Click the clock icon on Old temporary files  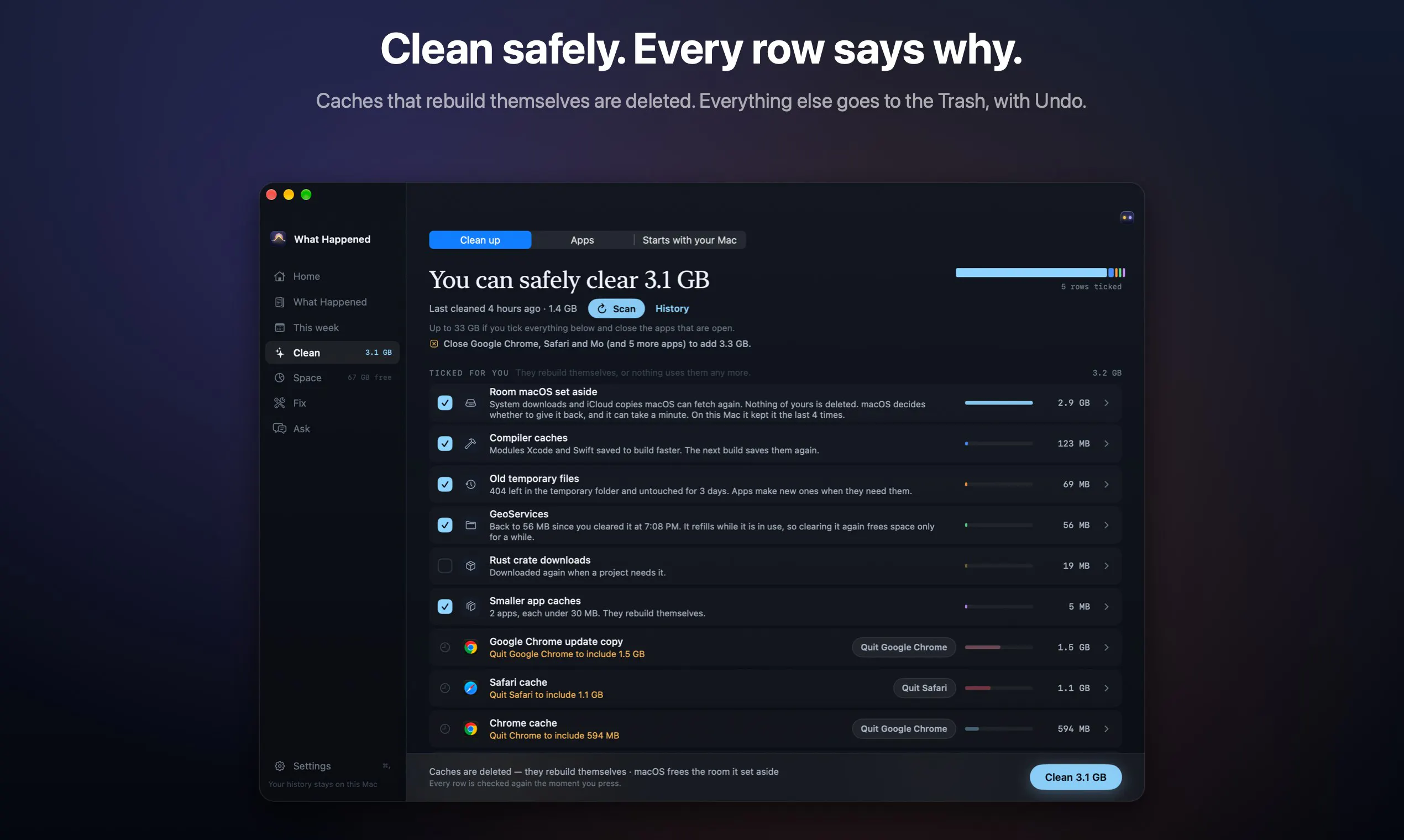click(x=470, y=484)
